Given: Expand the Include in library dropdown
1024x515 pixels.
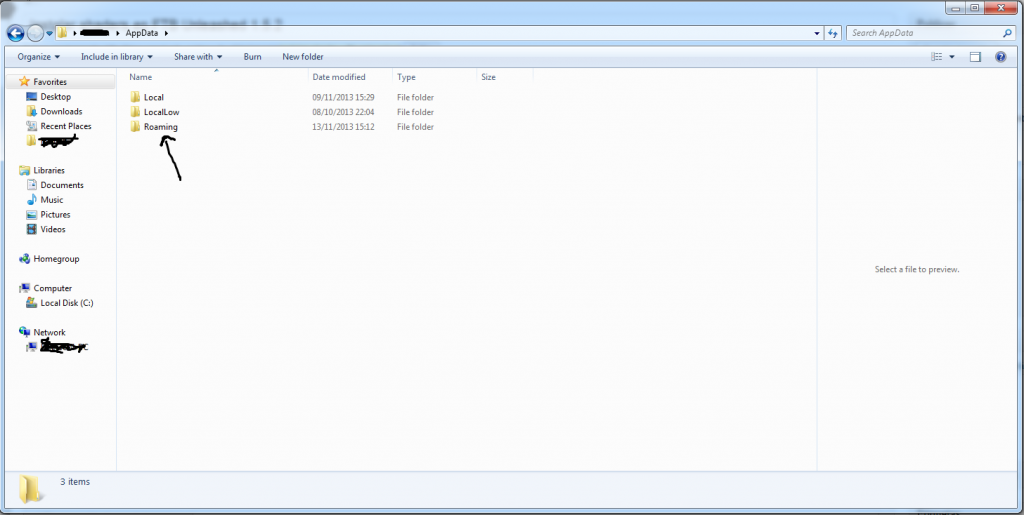Looking at the screenshot, I should pos(116,57).
